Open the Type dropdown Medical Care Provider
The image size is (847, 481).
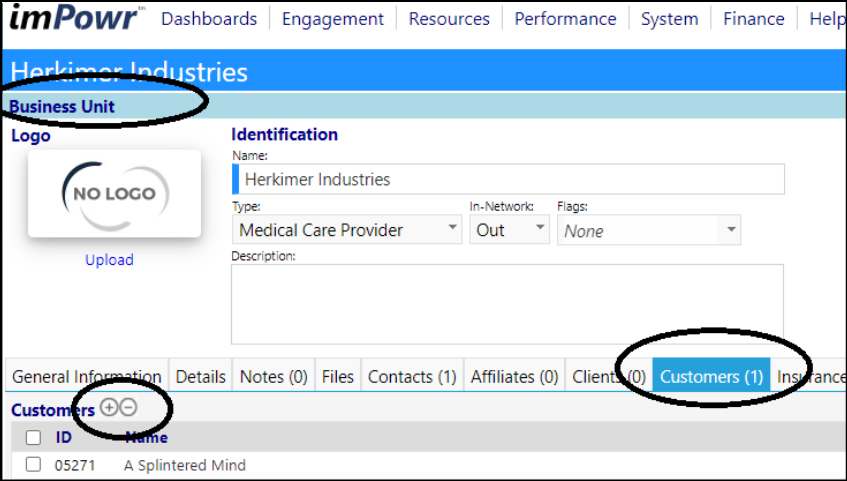click(x=347, y=230)
